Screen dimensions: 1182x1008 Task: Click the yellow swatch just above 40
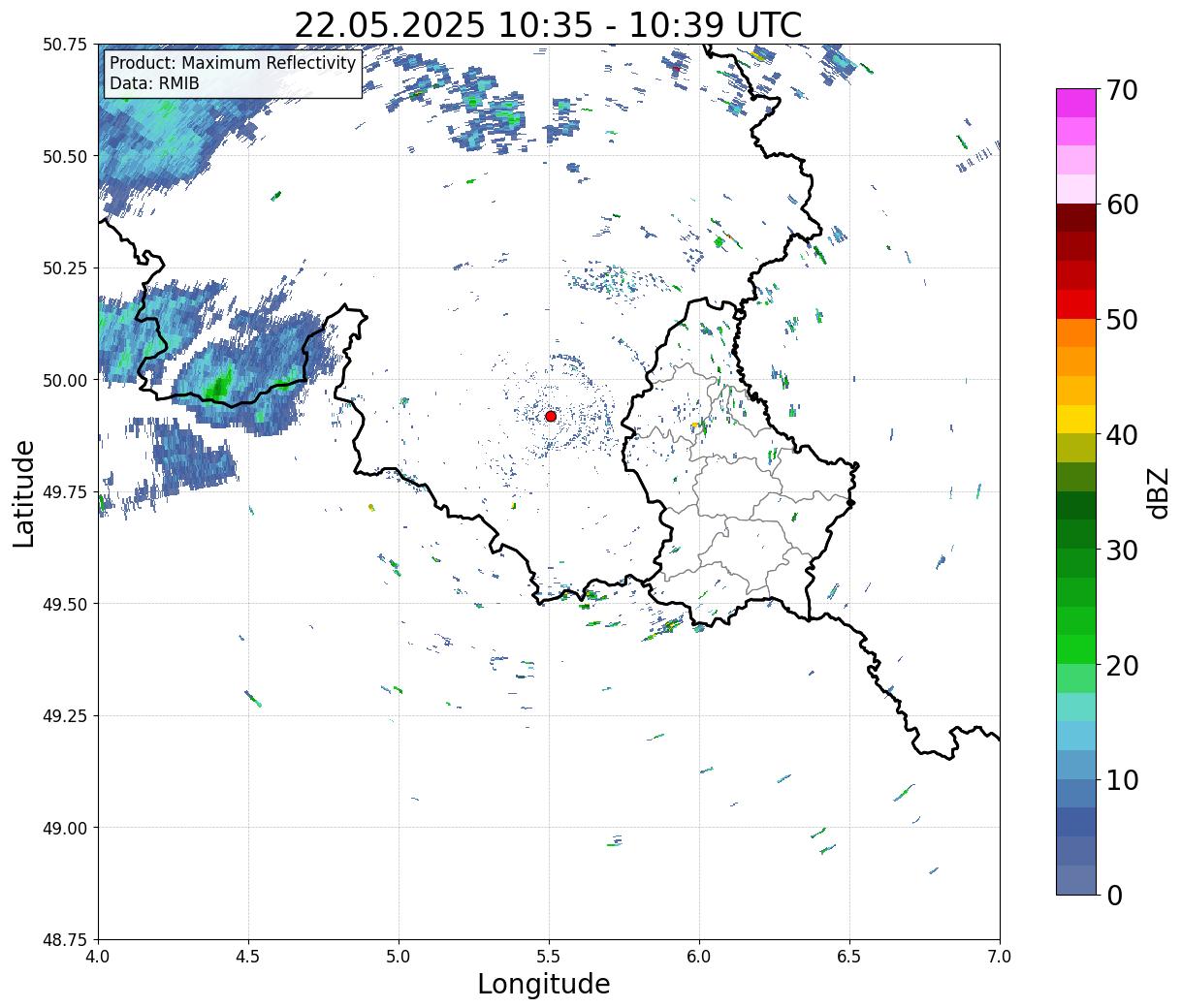click(x=1076, y=419)
